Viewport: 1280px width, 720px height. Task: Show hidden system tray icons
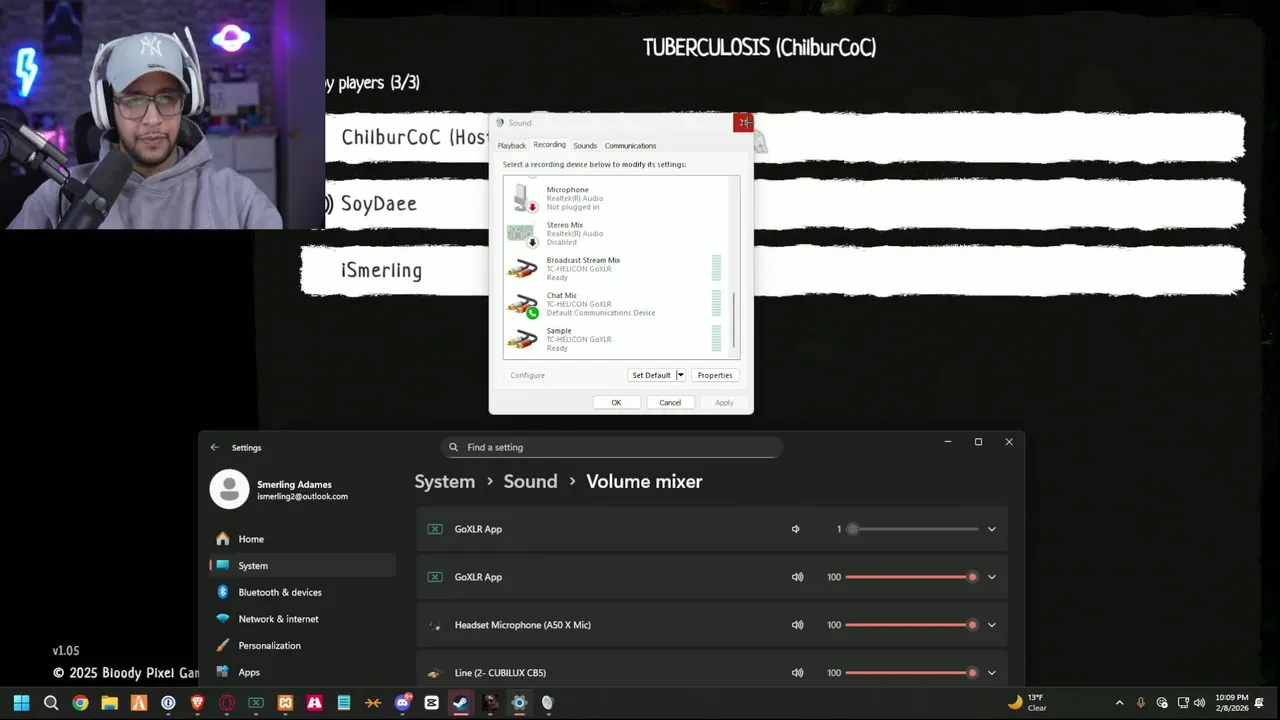click(x=1119, y=703)
